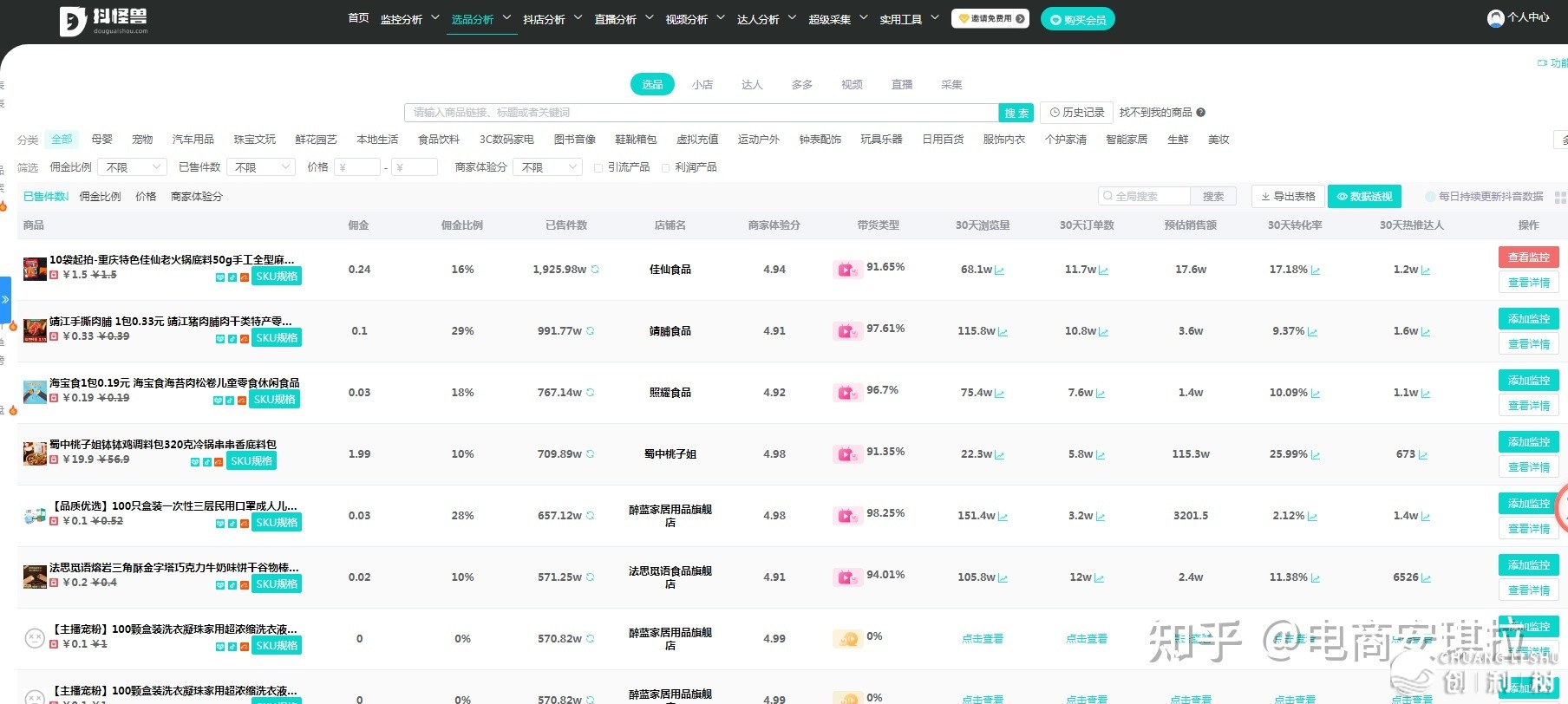Open the 商家体验分 filter dropdown
Screen dimensions: 1568x704
pyautogui.click(x=547, y=167)
